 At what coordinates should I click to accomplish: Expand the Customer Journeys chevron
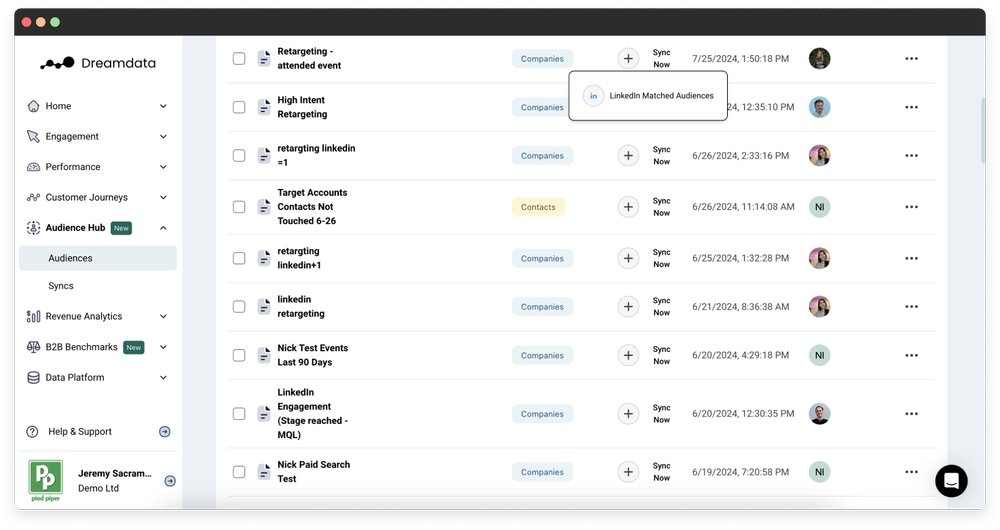tap(163, 198)
